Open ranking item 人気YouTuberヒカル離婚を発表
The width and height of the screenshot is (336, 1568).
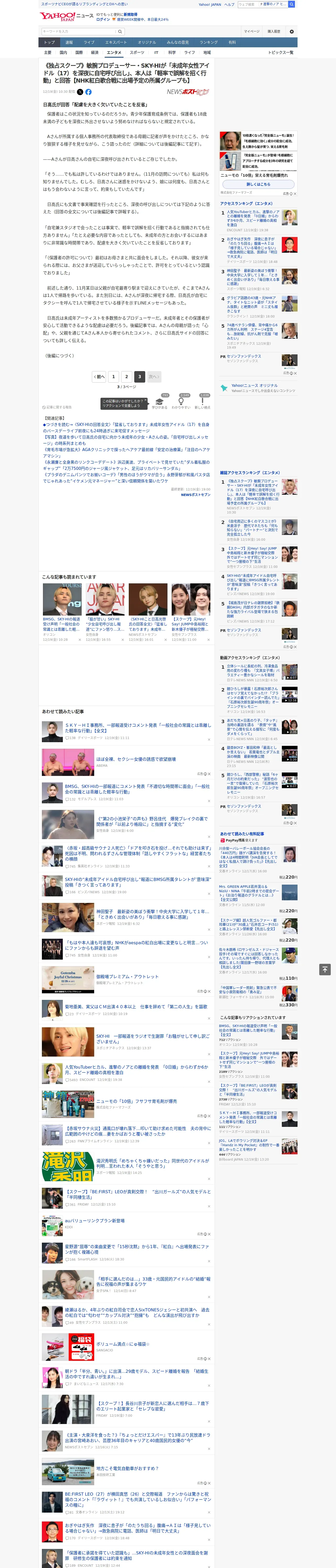pyautogui.click(x=253, y=218)
